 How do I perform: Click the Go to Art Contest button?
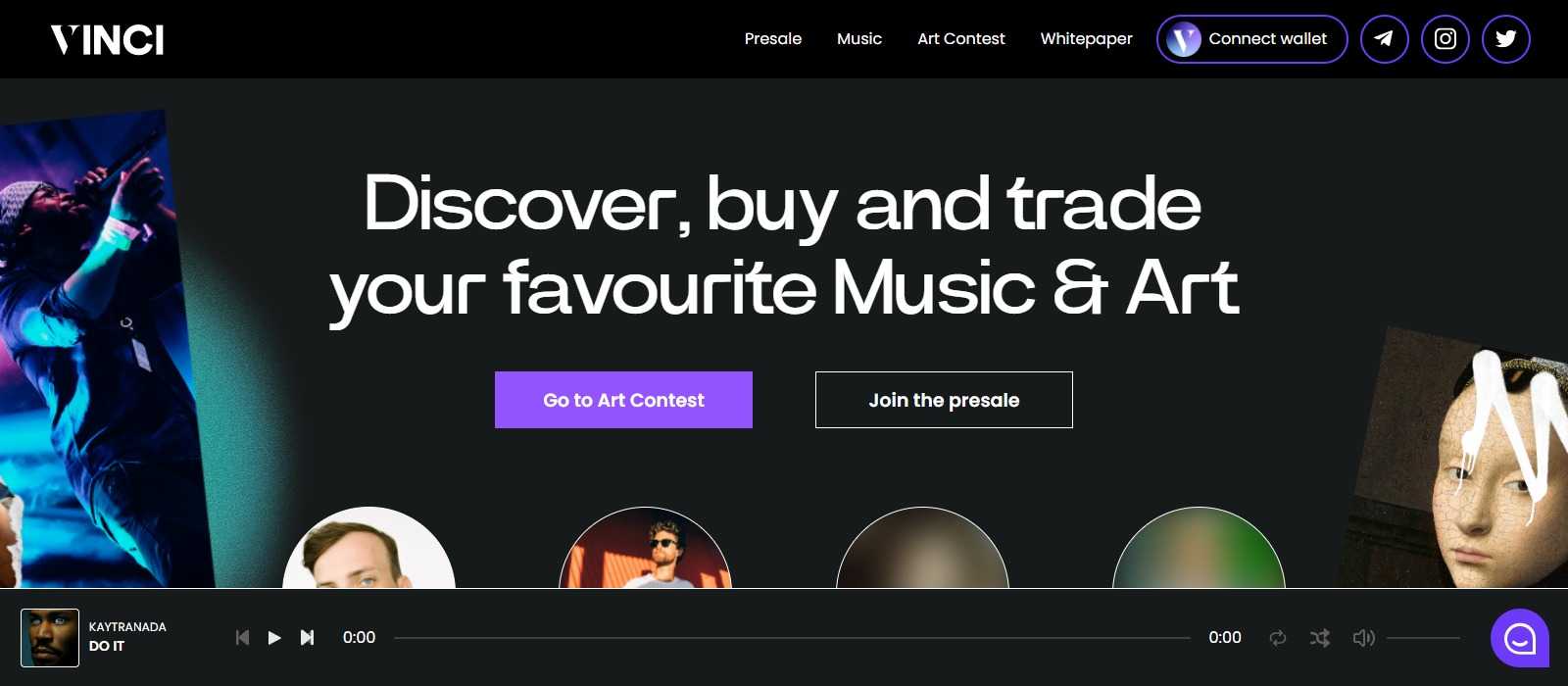coord(623,400)
